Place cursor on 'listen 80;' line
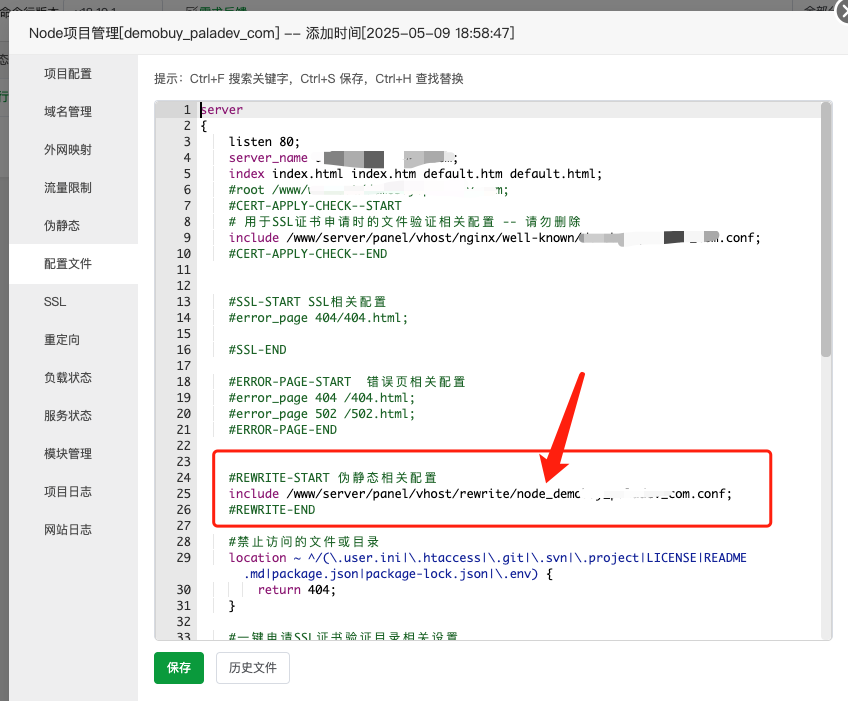The width and height of the screenshot is (848, 701). [x=264, y=142]
